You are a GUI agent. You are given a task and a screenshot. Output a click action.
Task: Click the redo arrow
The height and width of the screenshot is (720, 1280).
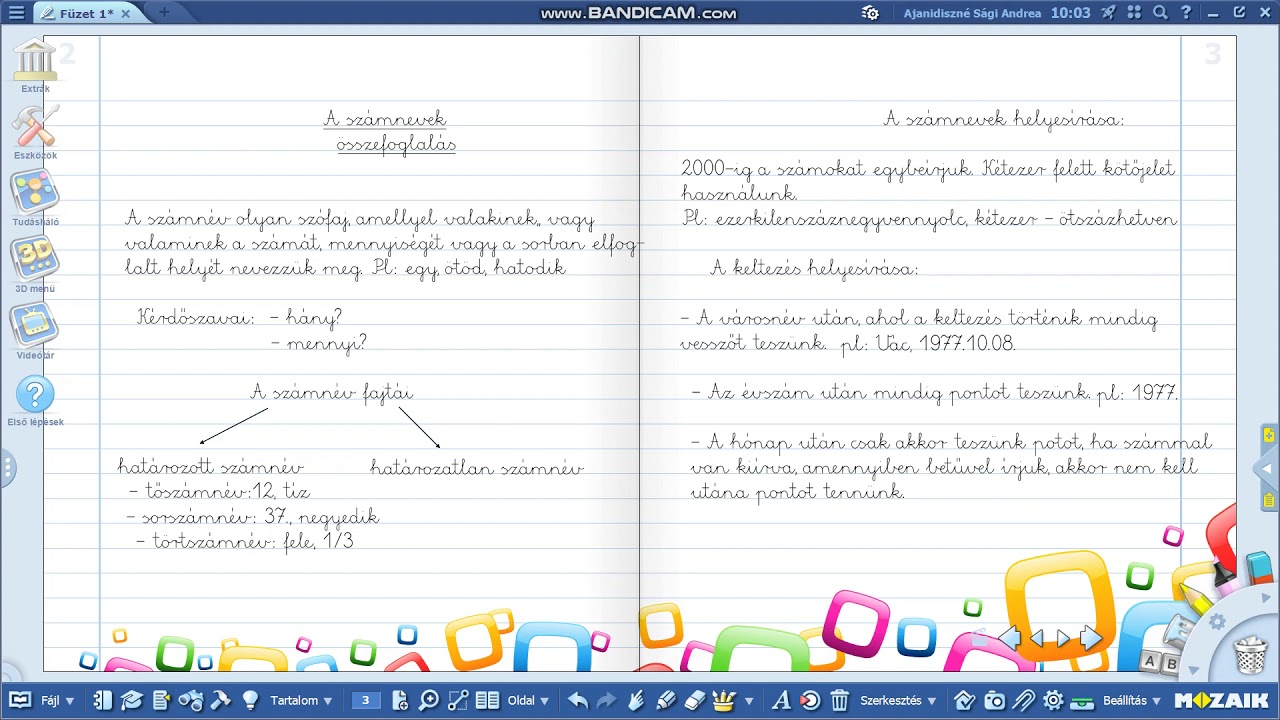[x=606, y=700]
